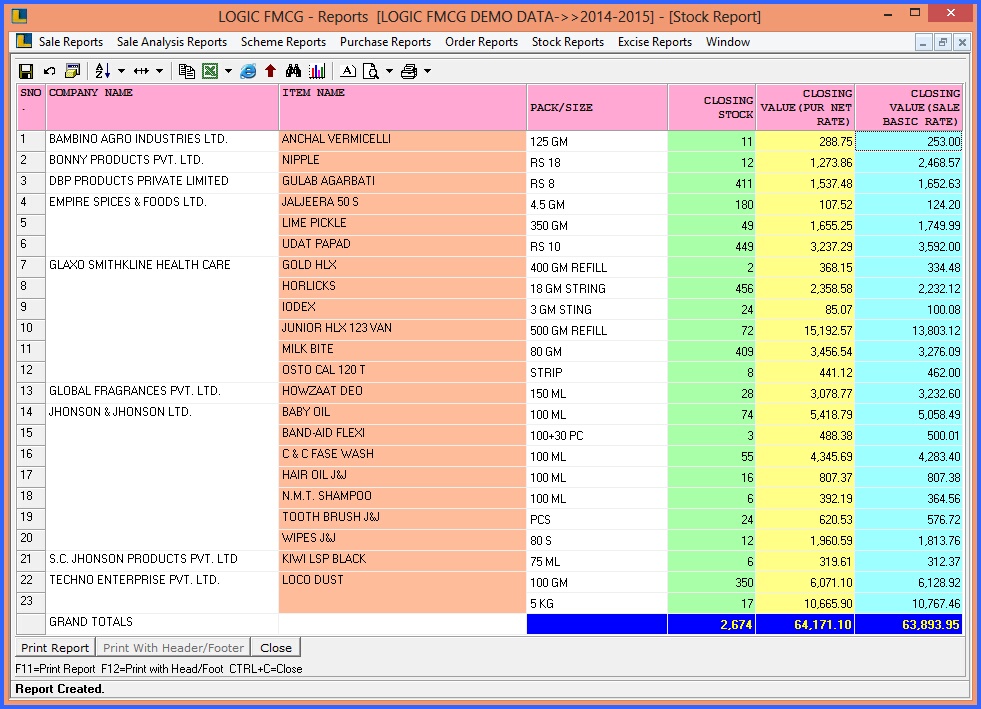The height and width of the screenshot is (709, 981).
Task: Select the ANCHAL VERMICELLI item cell
Action: (403, 141)
